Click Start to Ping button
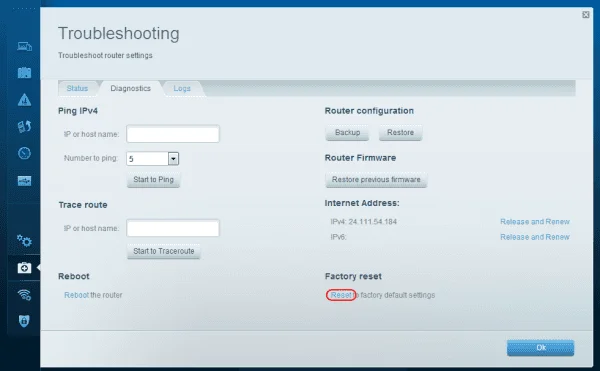 pos(153,179)
